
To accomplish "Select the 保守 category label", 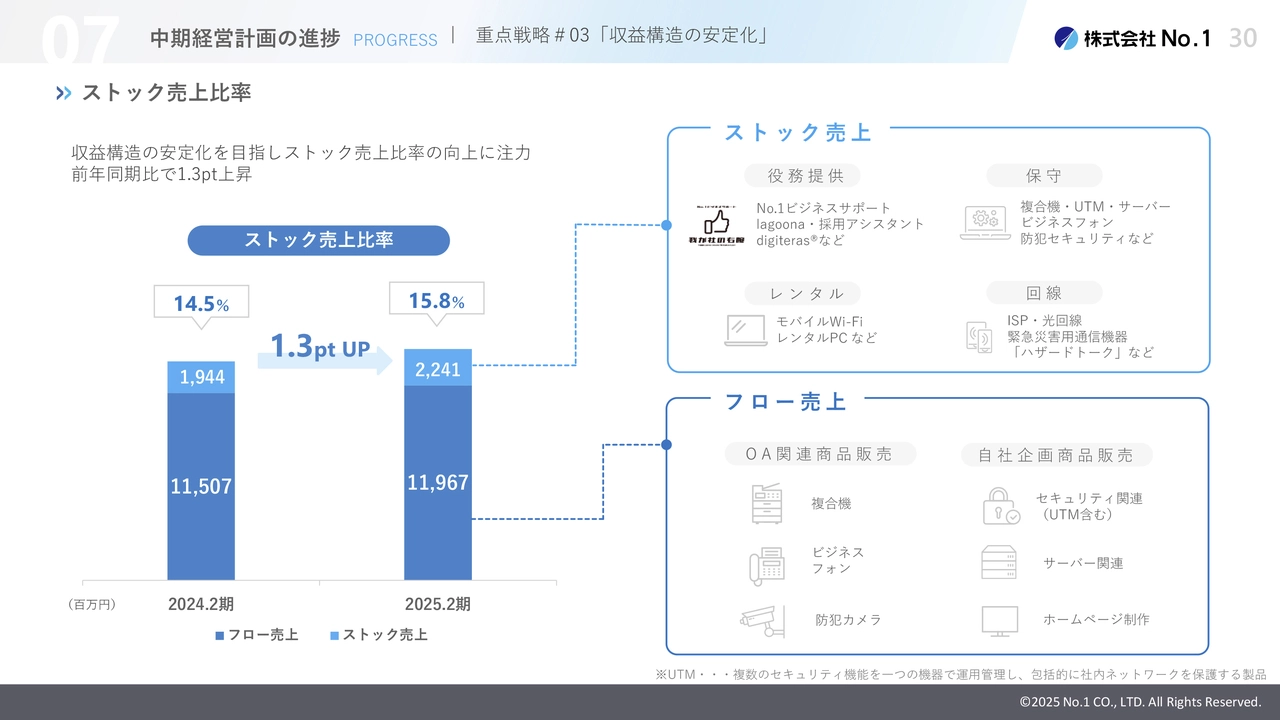I will (1044, 176).
